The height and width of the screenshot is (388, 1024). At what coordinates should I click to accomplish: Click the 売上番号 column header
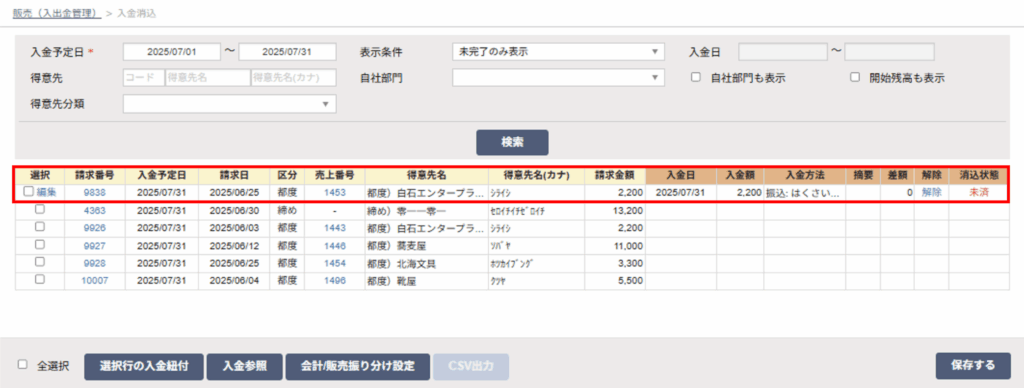(334, 176)
